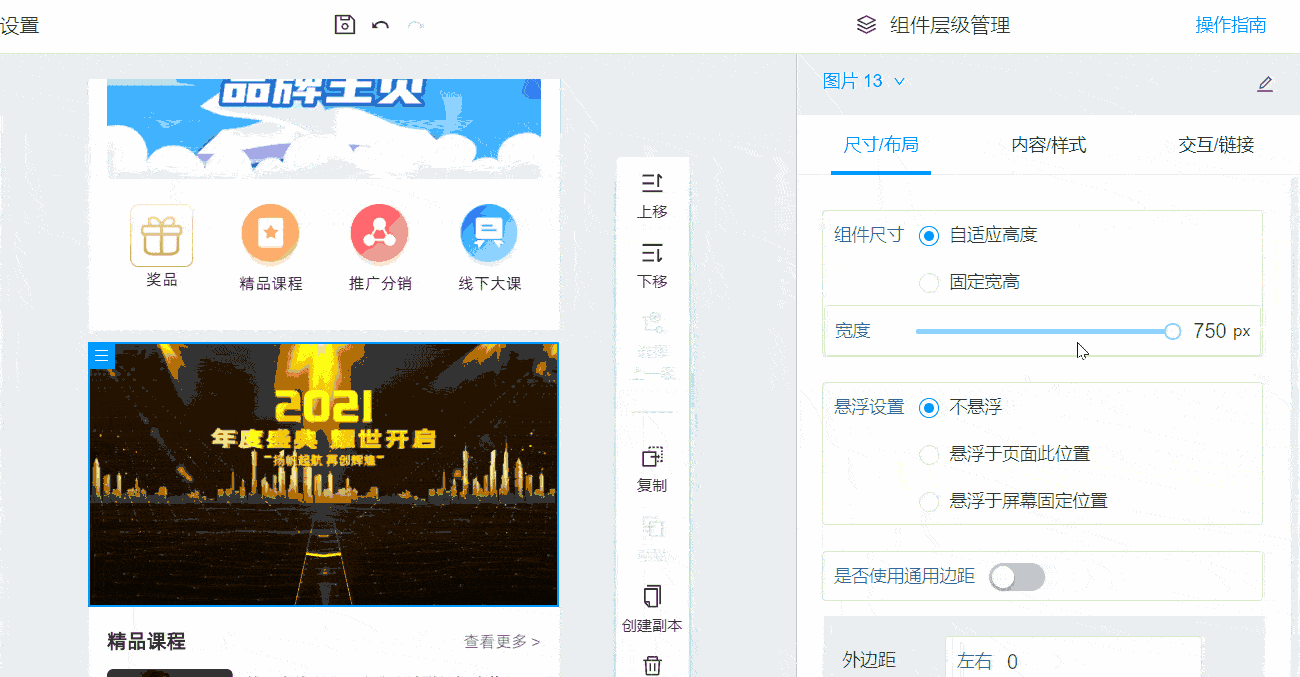The height and width of the screenshot is (677, 1300).
Task: Click the 奖品 gift icon
Action: pos(162,236)
